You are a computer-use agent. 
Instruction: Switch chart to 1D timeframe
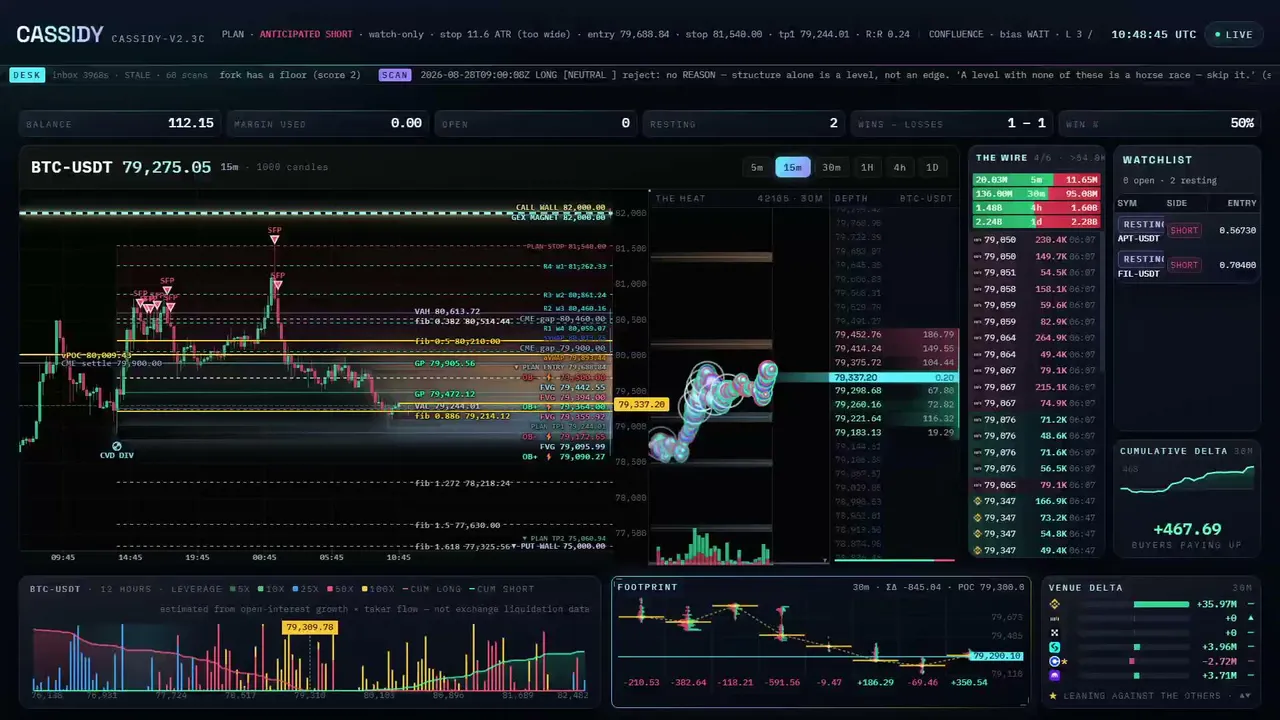pyautogui.click(x=932, y=167)
